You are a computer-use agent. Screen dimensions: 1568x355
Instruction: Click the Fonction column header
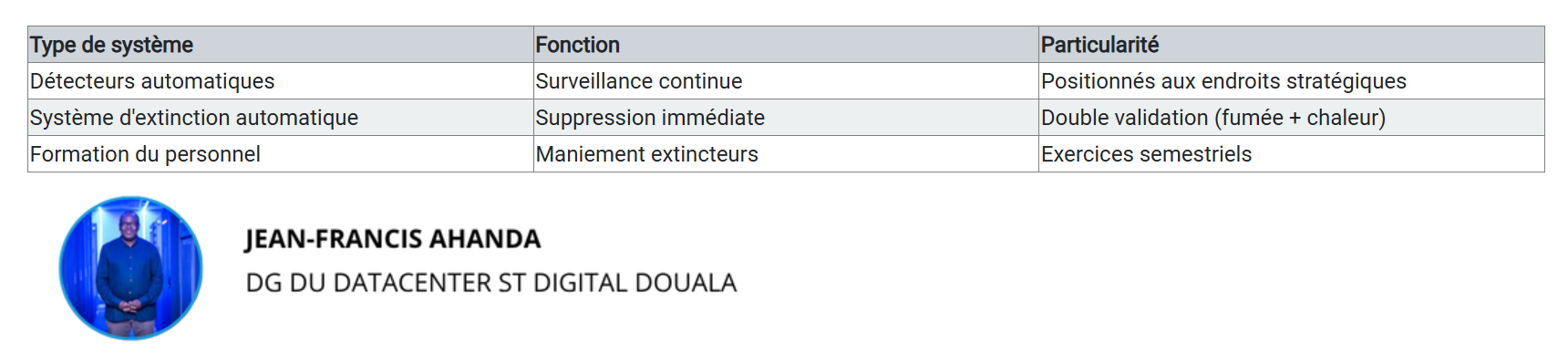pyautogui.click(x=786, y=45)
